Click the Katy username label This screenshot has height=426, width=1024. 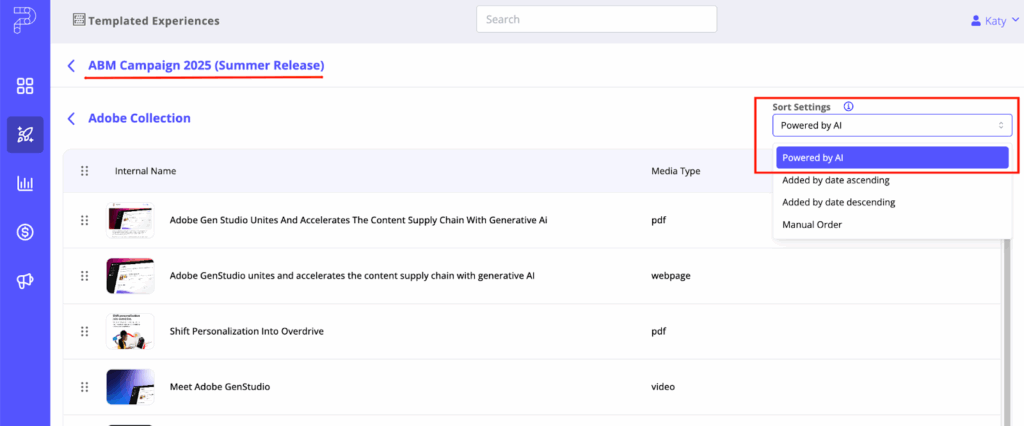tap(996, 21)
